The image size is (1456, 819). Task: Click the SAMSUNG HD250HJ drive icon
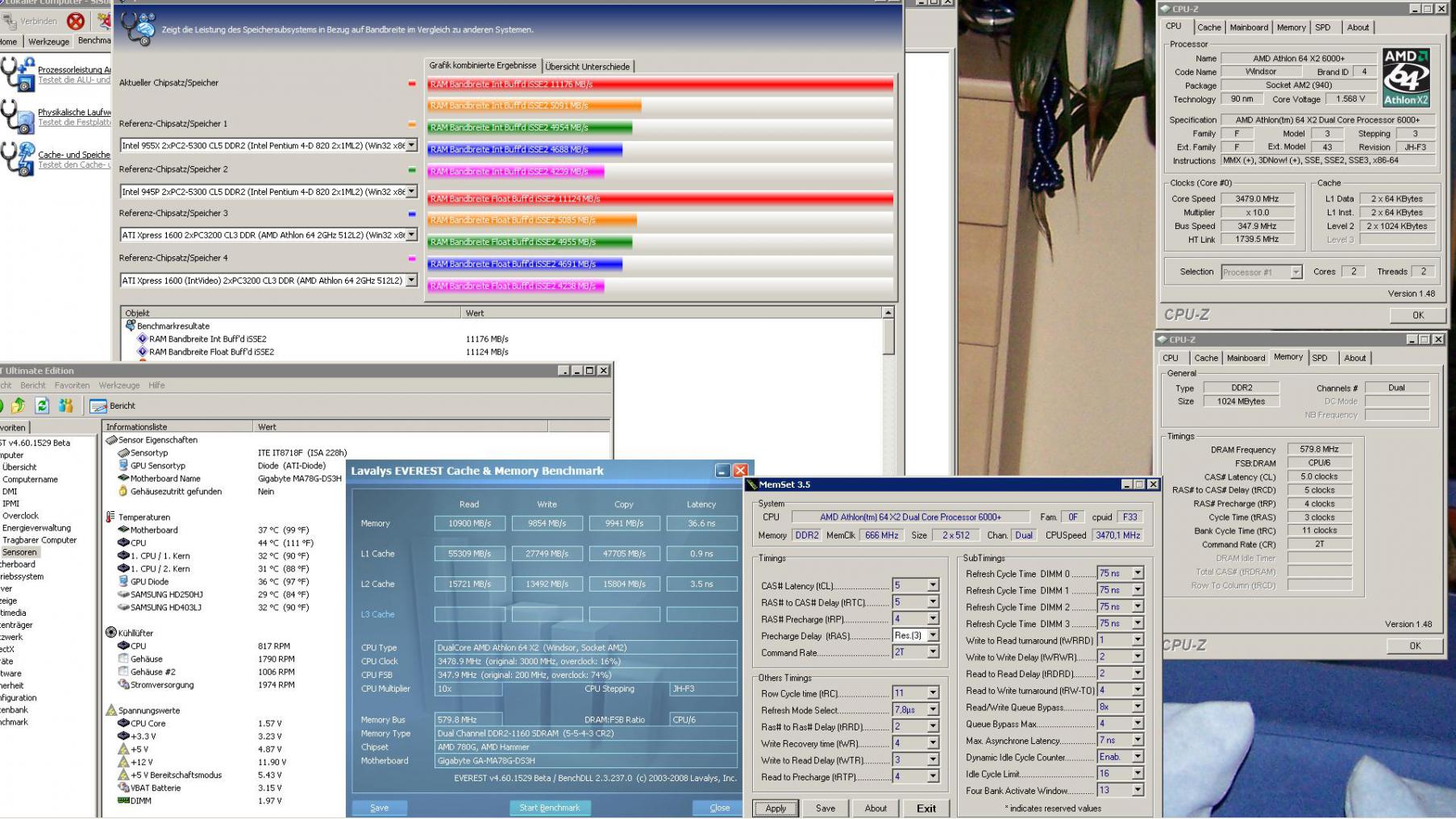[123, 594]
